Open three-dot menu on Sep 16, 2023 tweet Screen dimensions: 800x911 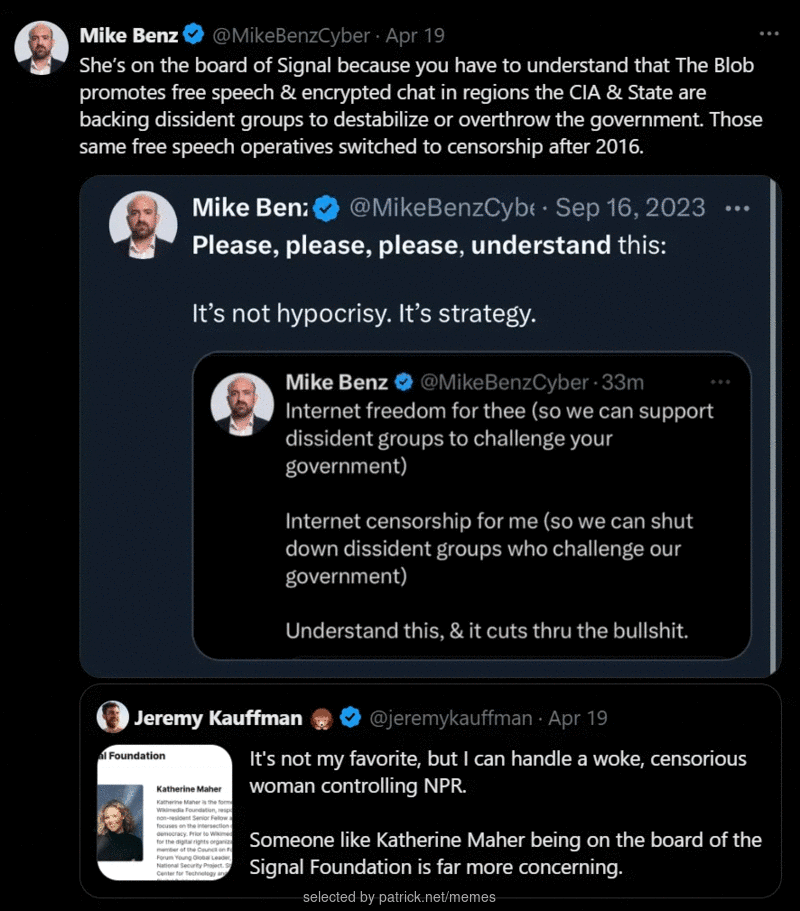click(737, 208)
